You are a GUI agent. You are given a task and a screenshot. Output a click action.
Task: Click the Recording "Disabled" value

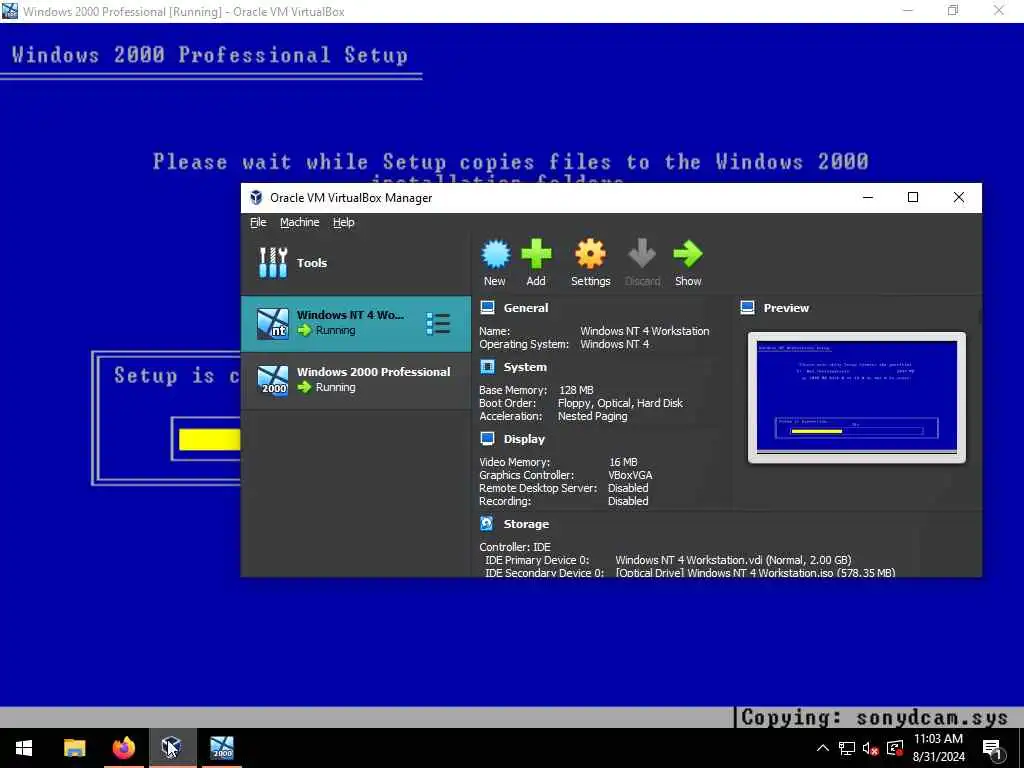coord(628,501)
